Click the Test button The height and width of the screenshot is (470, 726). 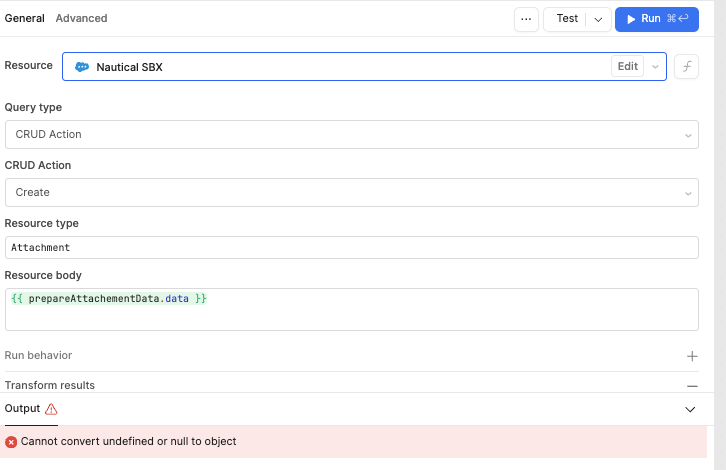566,19
